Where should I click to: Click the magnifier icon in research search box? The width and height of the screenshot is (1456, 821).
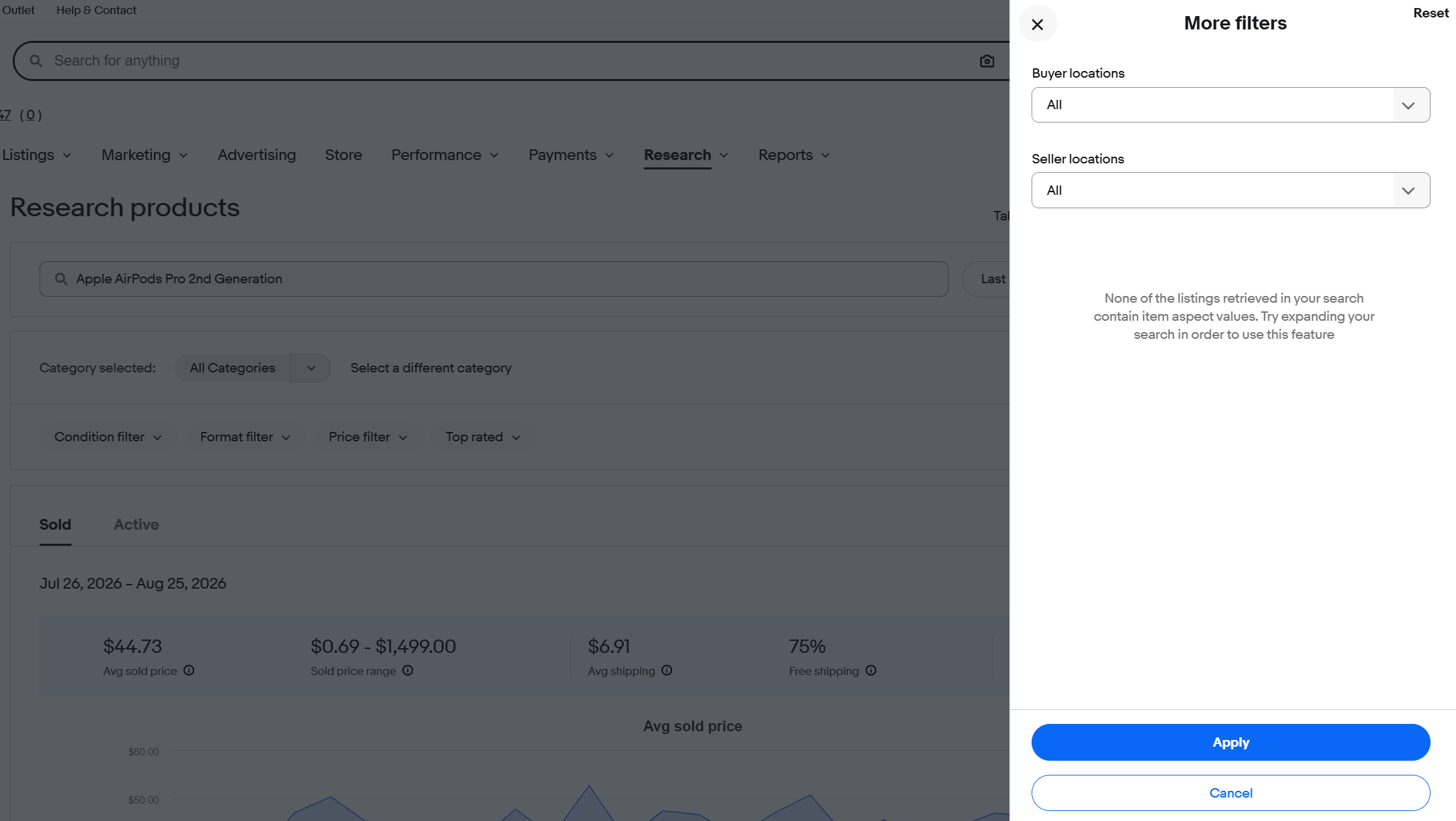61,279
